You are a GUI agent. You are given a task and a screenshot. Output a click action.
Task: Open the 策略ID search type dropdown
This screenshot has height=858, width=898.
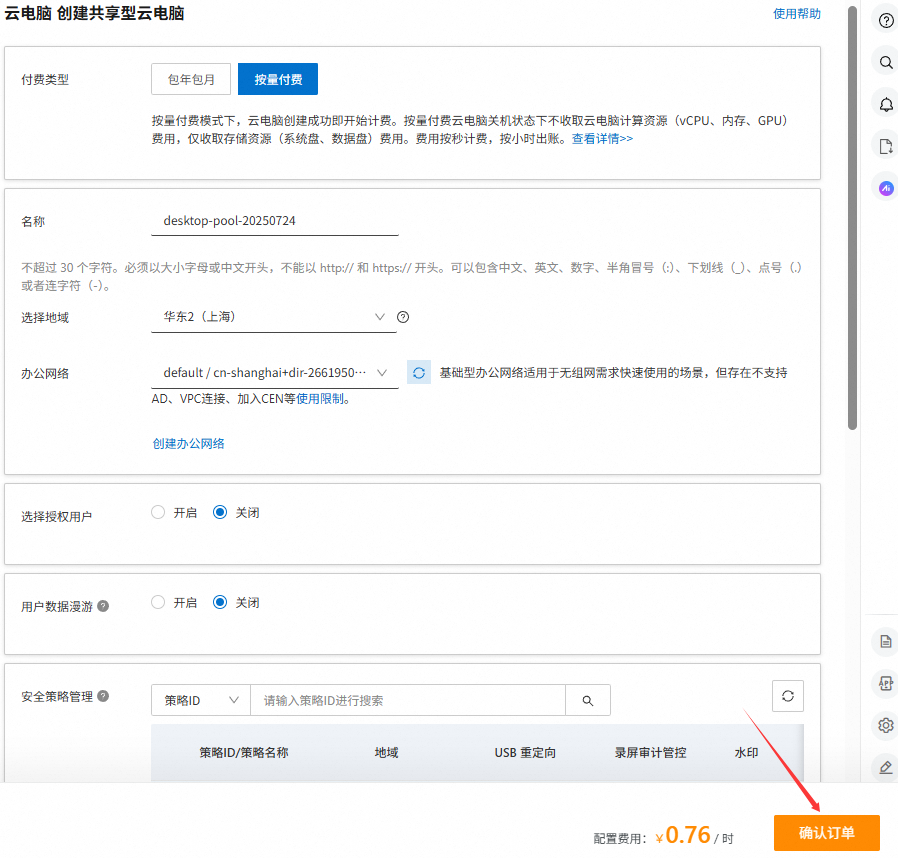[201, 701]
